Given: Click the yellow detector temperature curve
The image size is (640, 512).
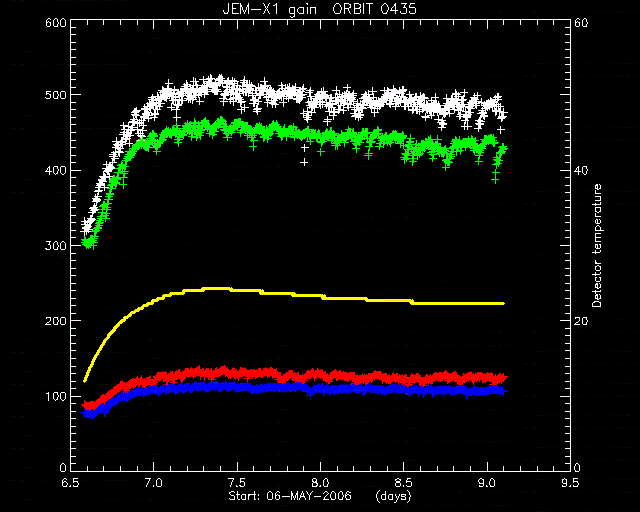Looking at the screenshot, I should pyautogui.click(x=294, y=294).
